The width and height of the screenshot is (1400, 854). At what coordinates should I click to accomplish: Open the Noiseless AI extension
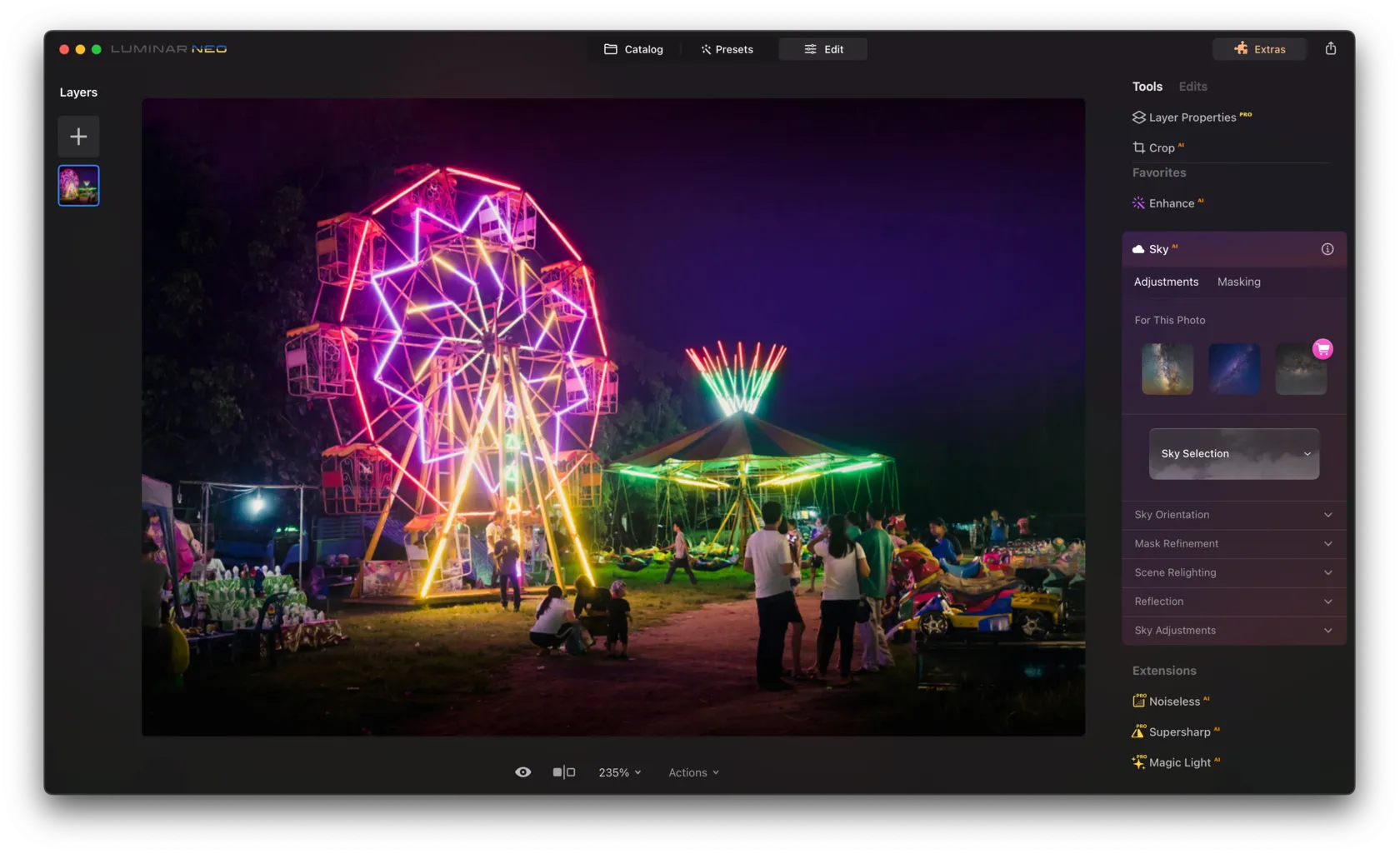pos(1173,702)
